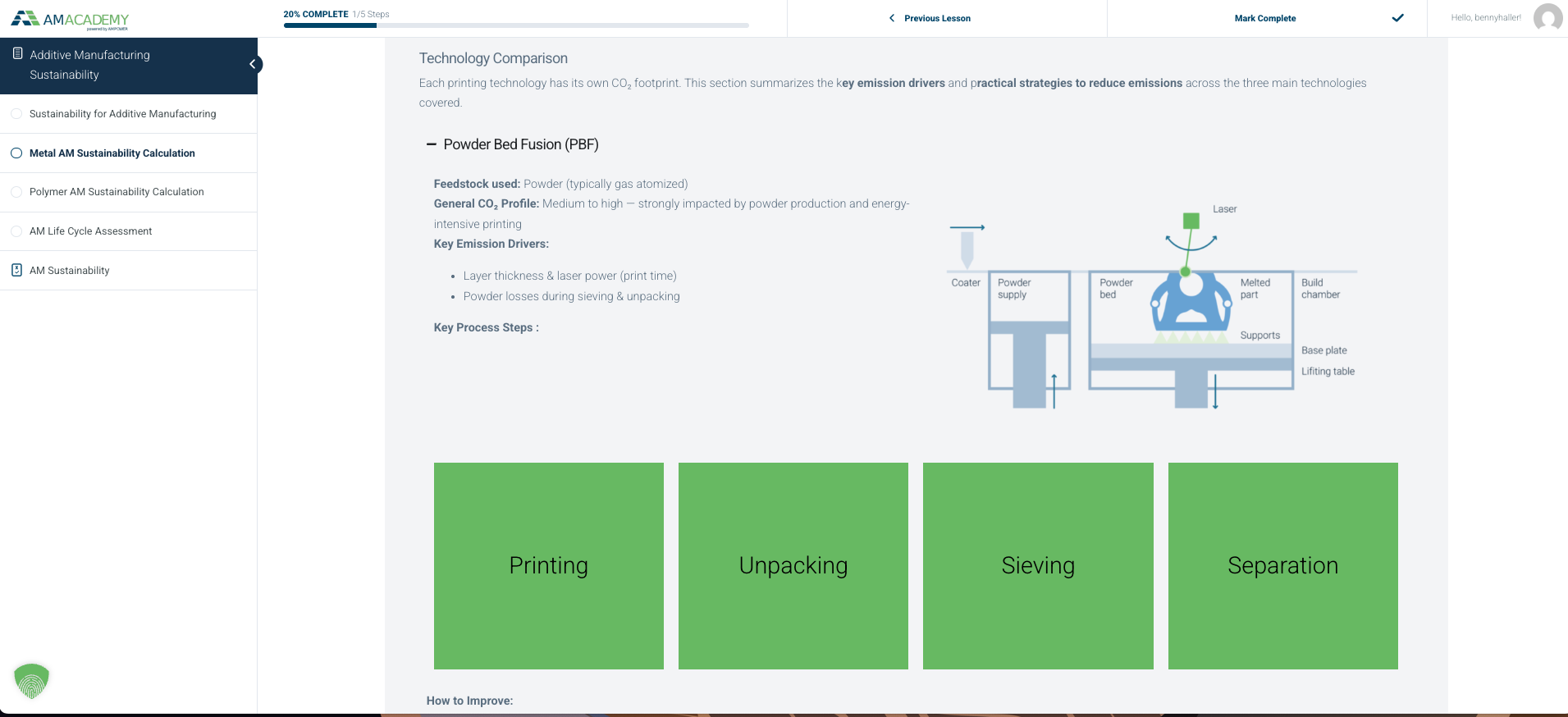Open the user profile avatar
The width and height of the screenshot is (1568, 717).
(x=1547, y=18)
